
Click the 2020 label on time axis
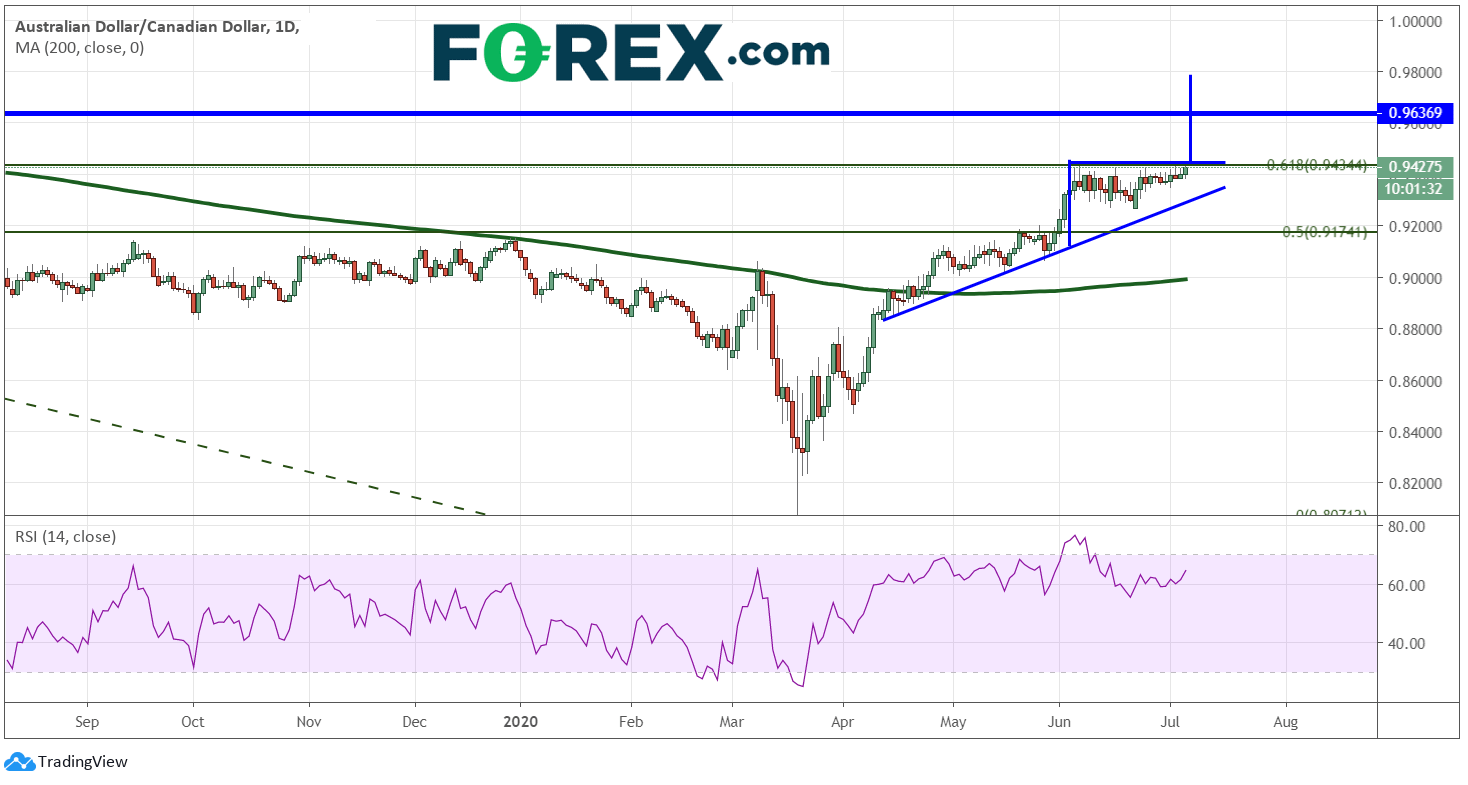pyautogui.click(x=520, y=721)
